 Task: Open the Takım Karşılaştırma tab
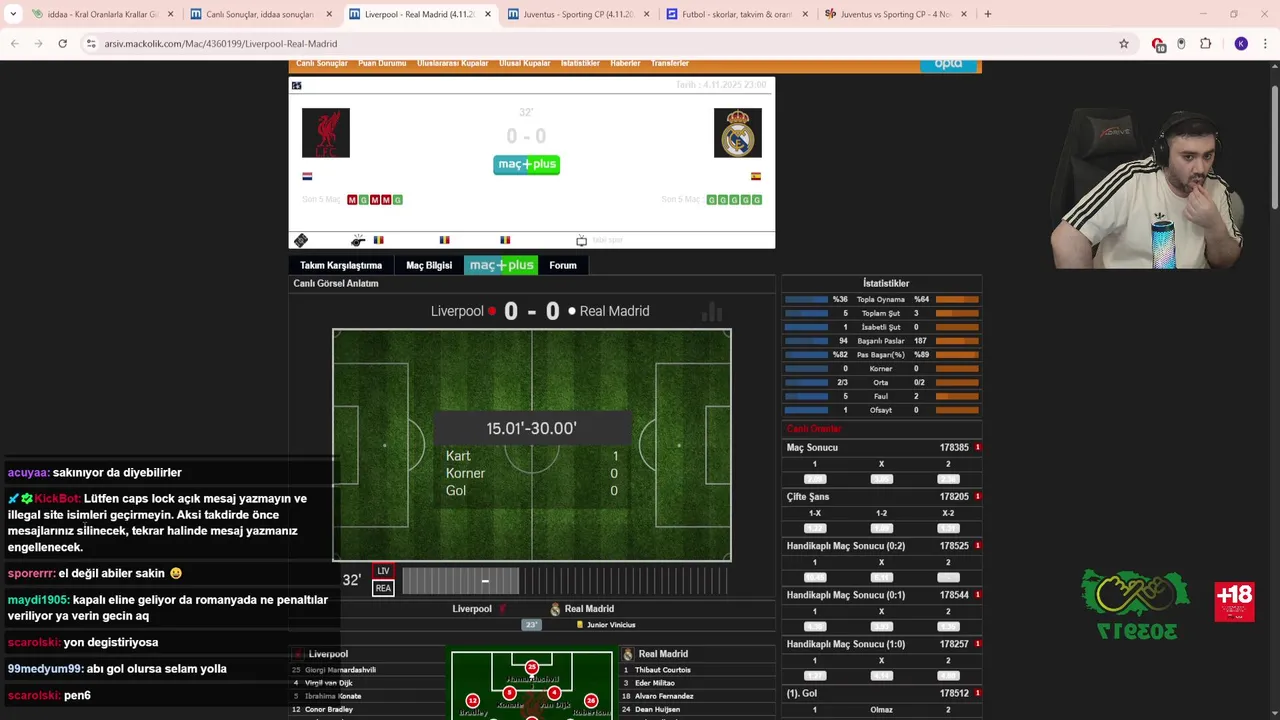(x=341, y=265)
